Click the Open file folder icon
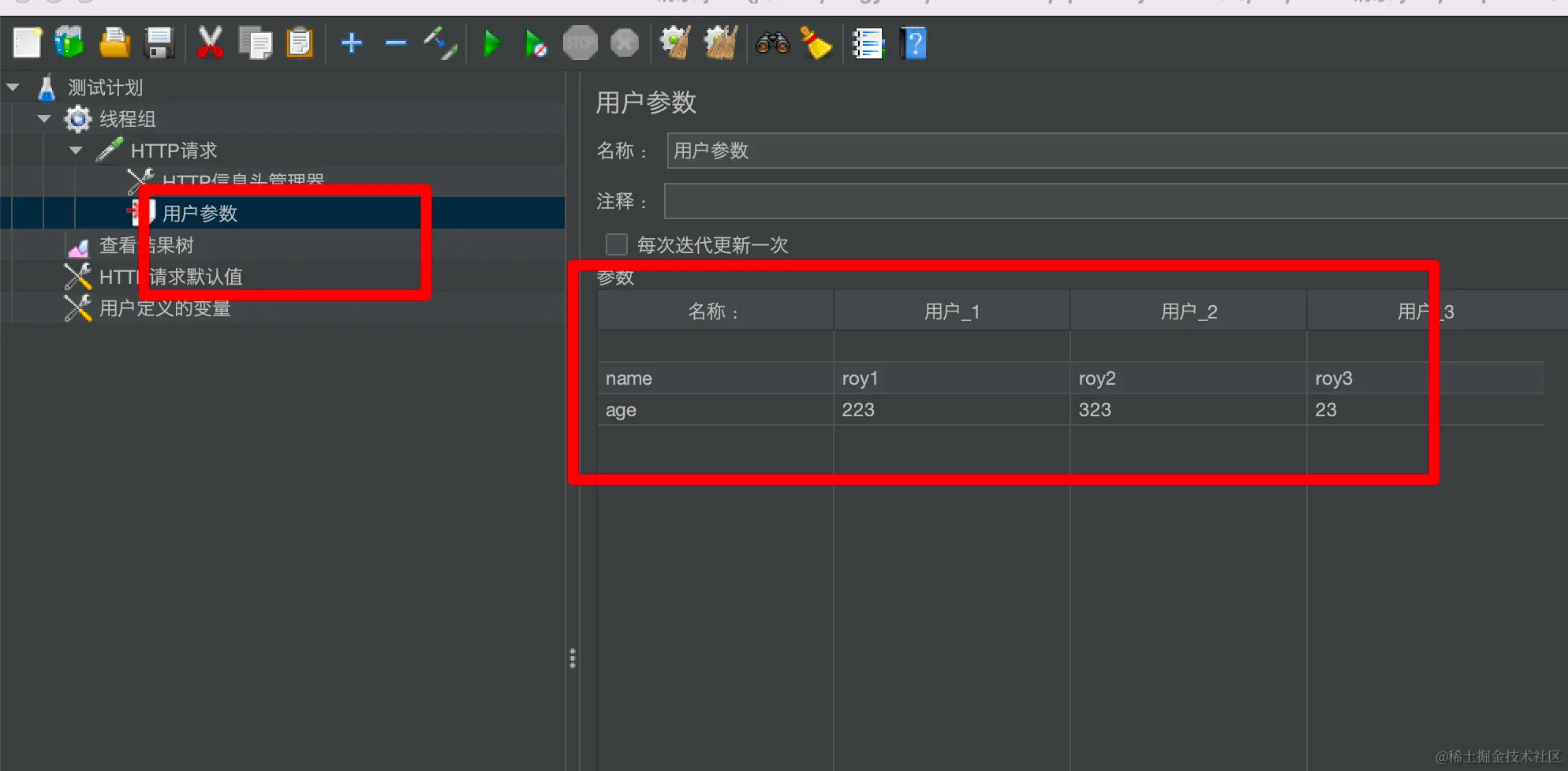 pyautogui.click(x=114, y=43)
